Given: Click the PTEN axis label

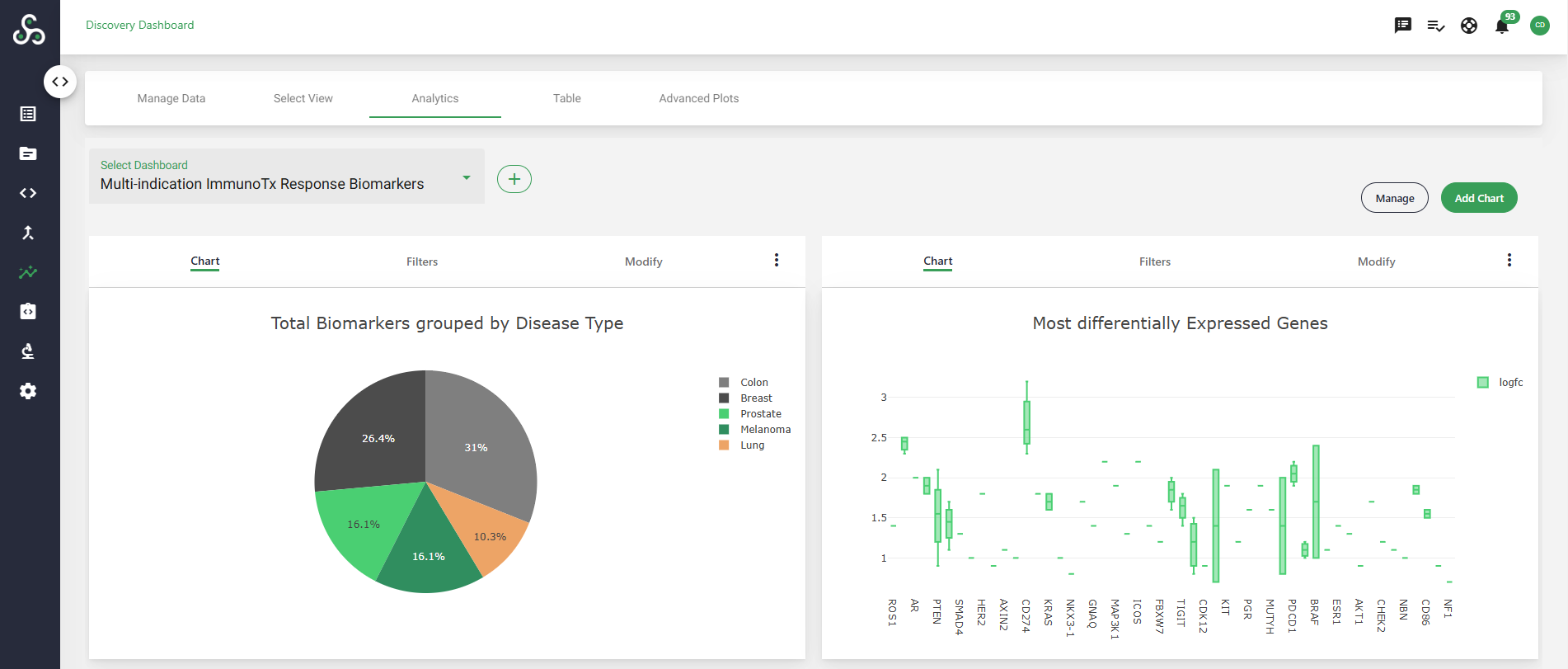Looking at the screenshot, I should 937,611.
